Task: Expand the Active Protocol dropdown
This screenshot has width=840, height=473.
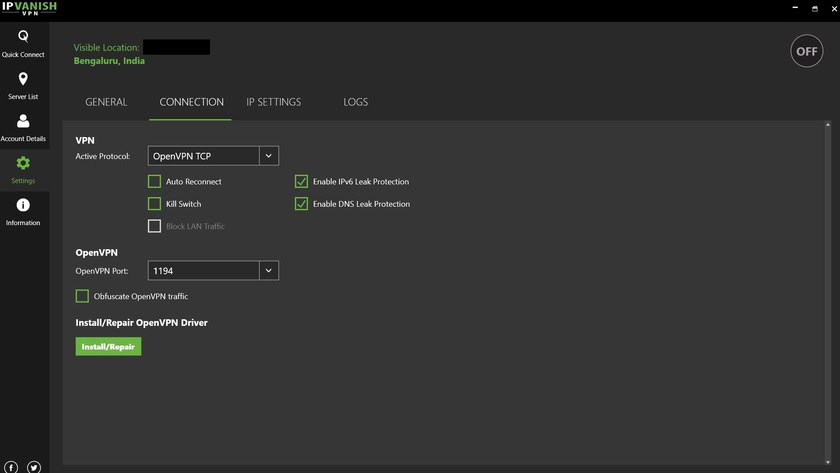Action: (x=268, y=156)
